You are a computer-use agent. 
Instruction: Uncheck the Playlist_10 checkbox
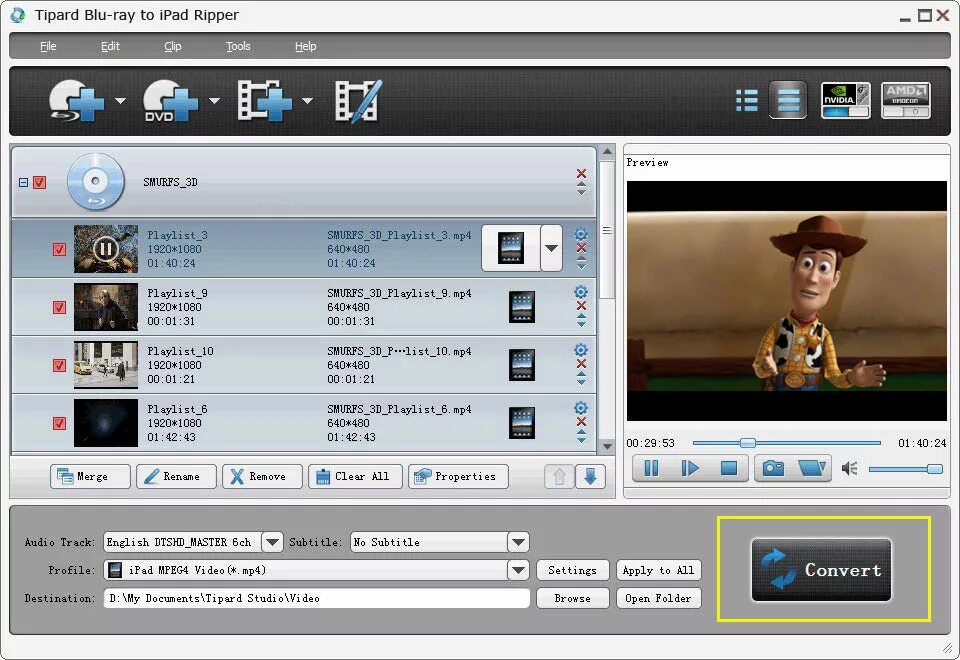59,366
